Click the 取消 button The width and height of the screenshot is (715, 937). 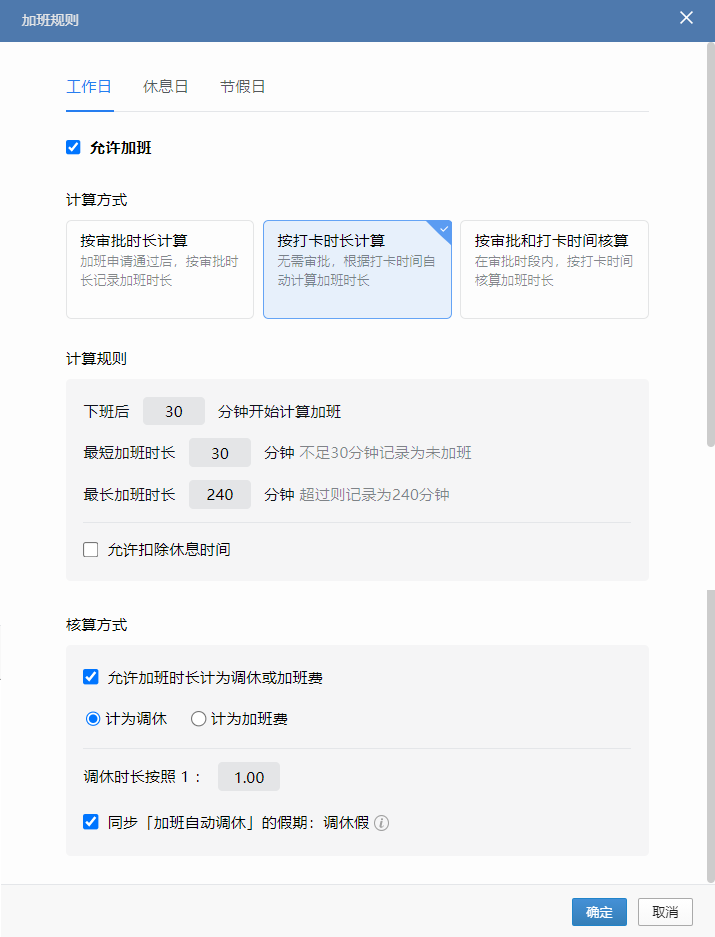tap(665, 912)
